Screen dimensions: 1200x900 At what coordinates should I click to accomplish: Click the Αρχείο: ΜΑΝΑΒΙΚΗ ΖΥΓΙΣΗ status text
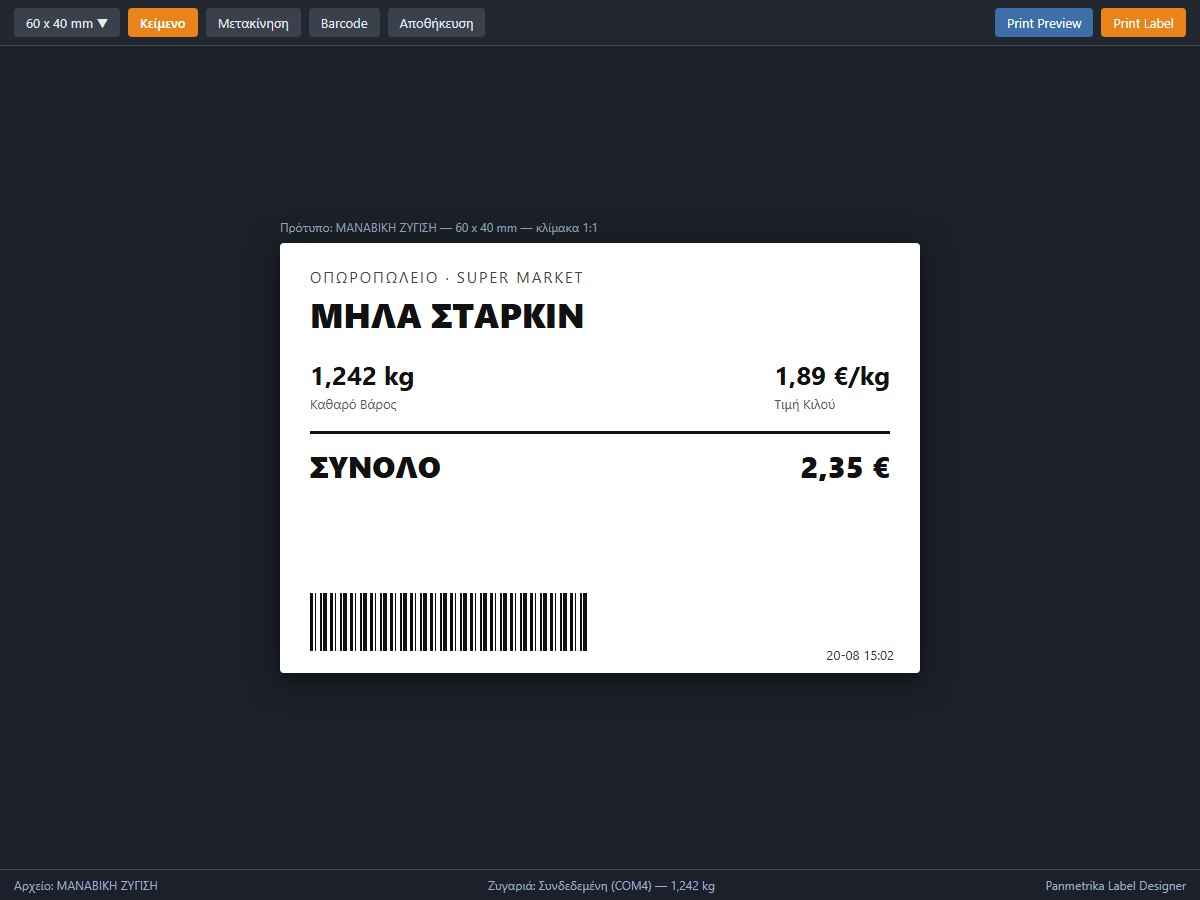tap(86, 886)
